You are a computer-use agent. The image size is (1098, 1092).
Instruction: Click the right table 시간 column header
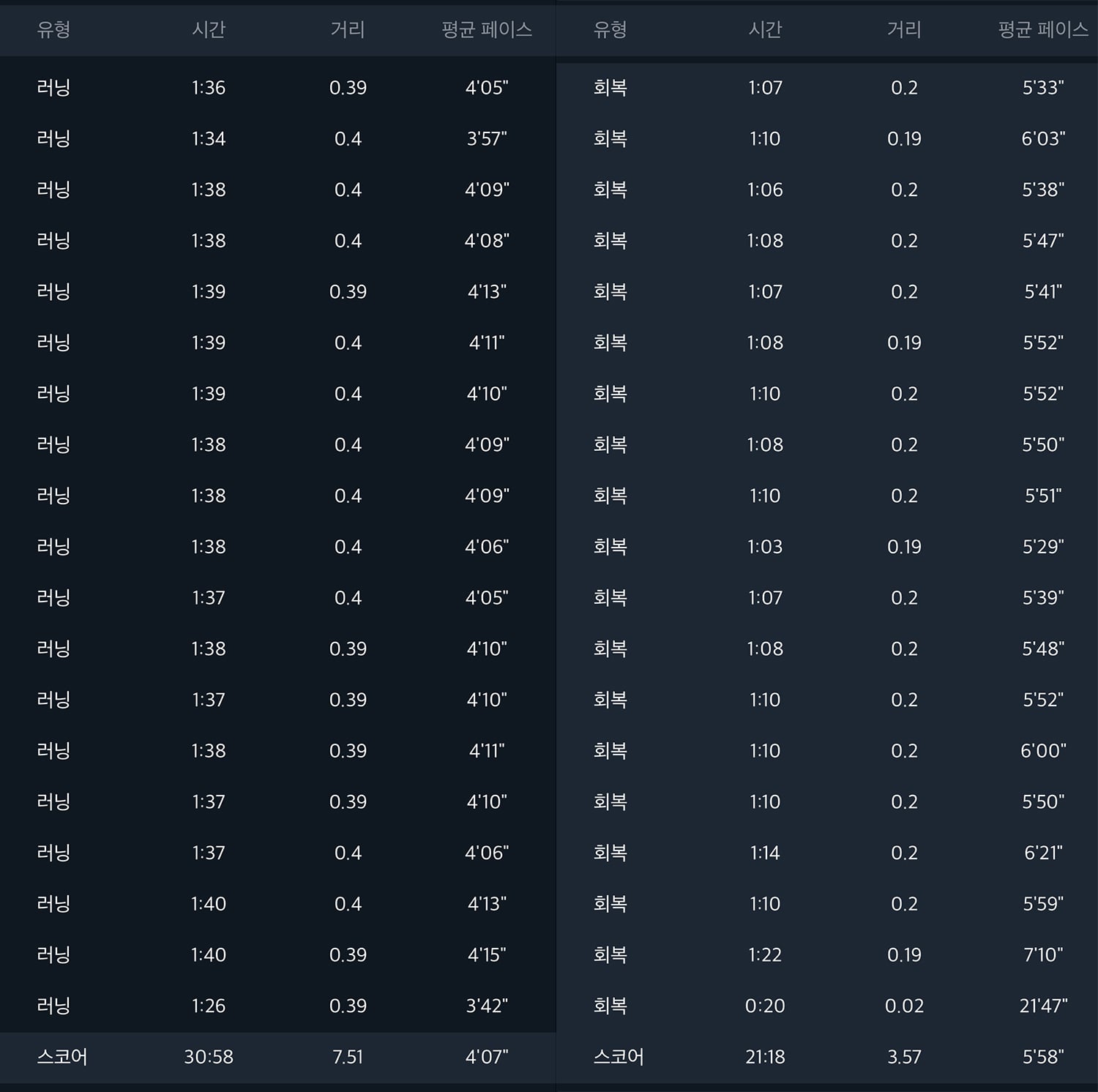(765, 29)
